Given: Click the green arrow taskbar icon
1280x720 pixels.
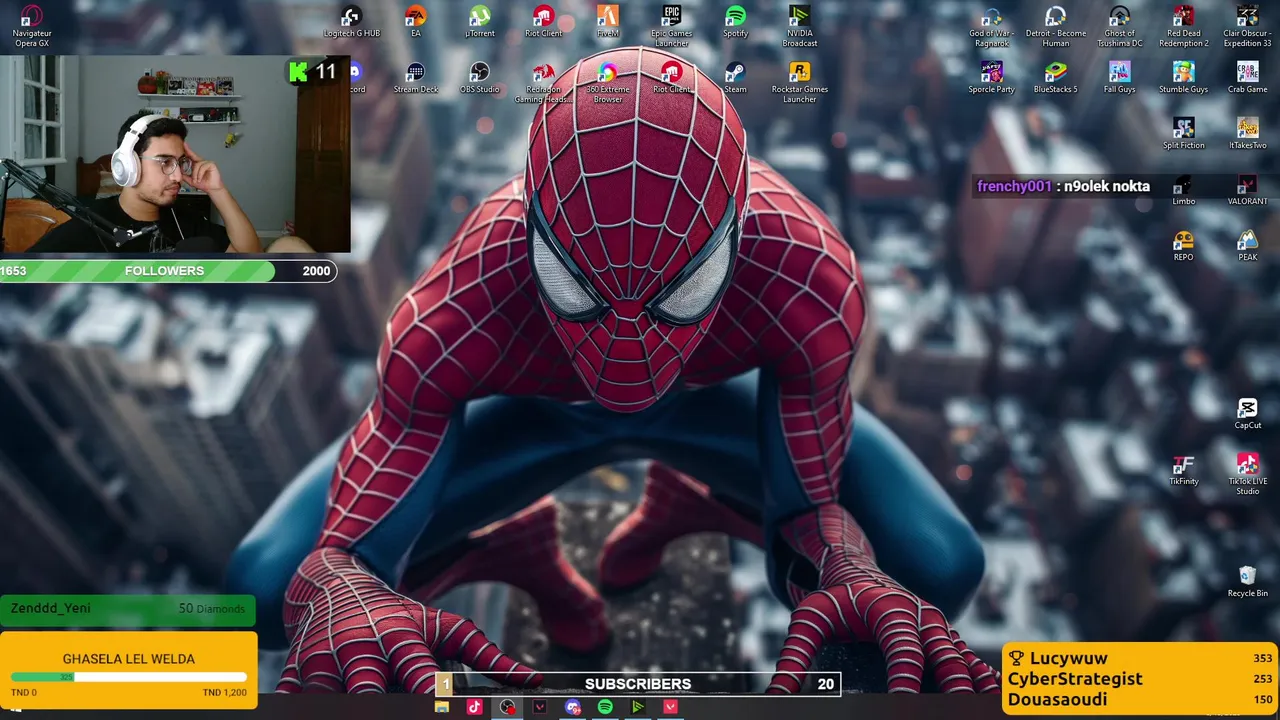Looking at the screenshot, I should point(638,707).
